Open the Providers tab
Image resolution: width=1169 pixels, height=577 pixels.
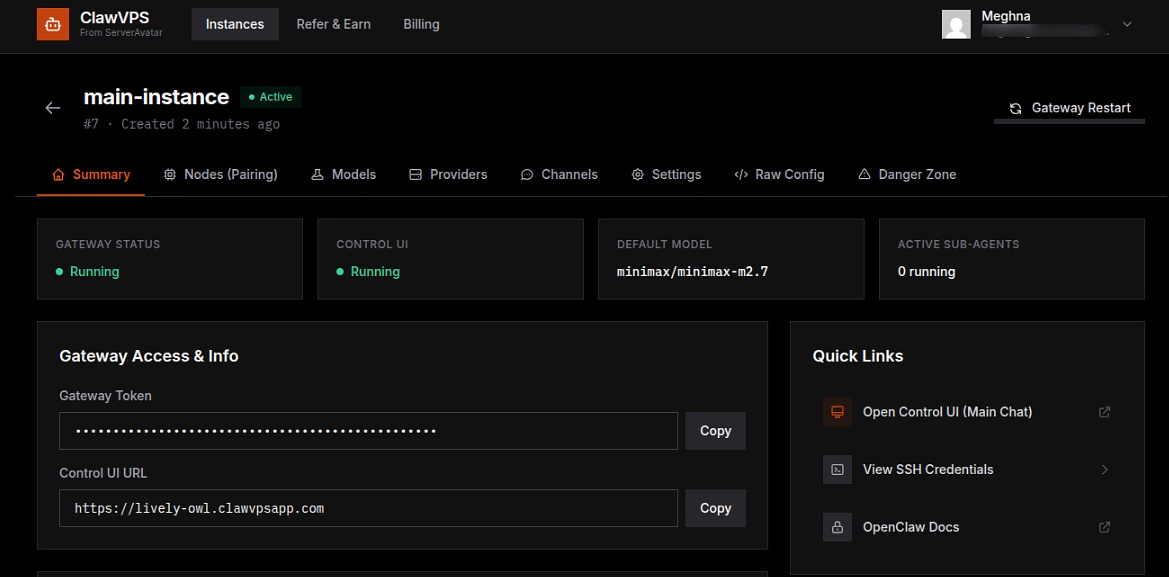pos(448,174)
